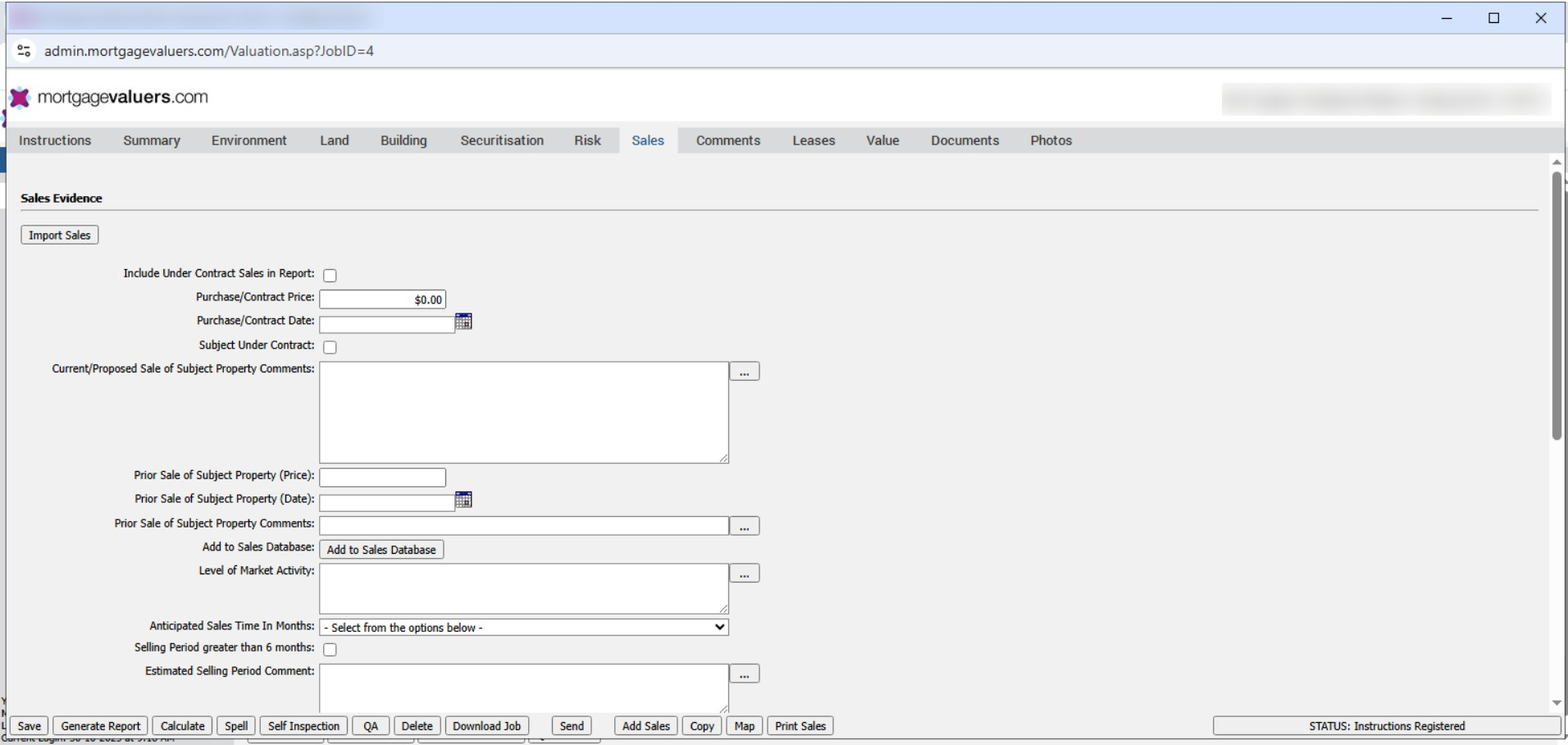The width and height of the screenshot is (1568, 745).
Task: Click Add to Sales Database button
Action: click(381, 550)
